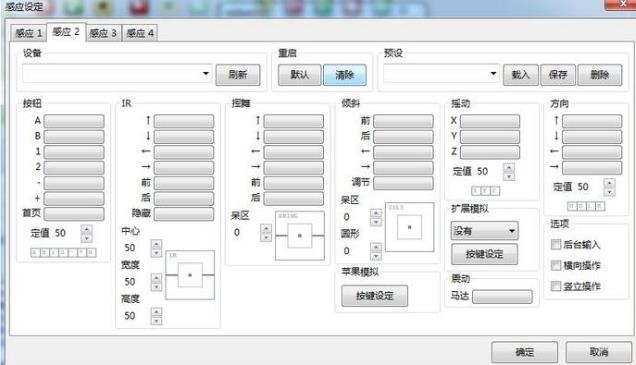The image size is (636, 365).
Task: Click the 倾斜 前 mapping field
Action: click(x=403, y=121)
